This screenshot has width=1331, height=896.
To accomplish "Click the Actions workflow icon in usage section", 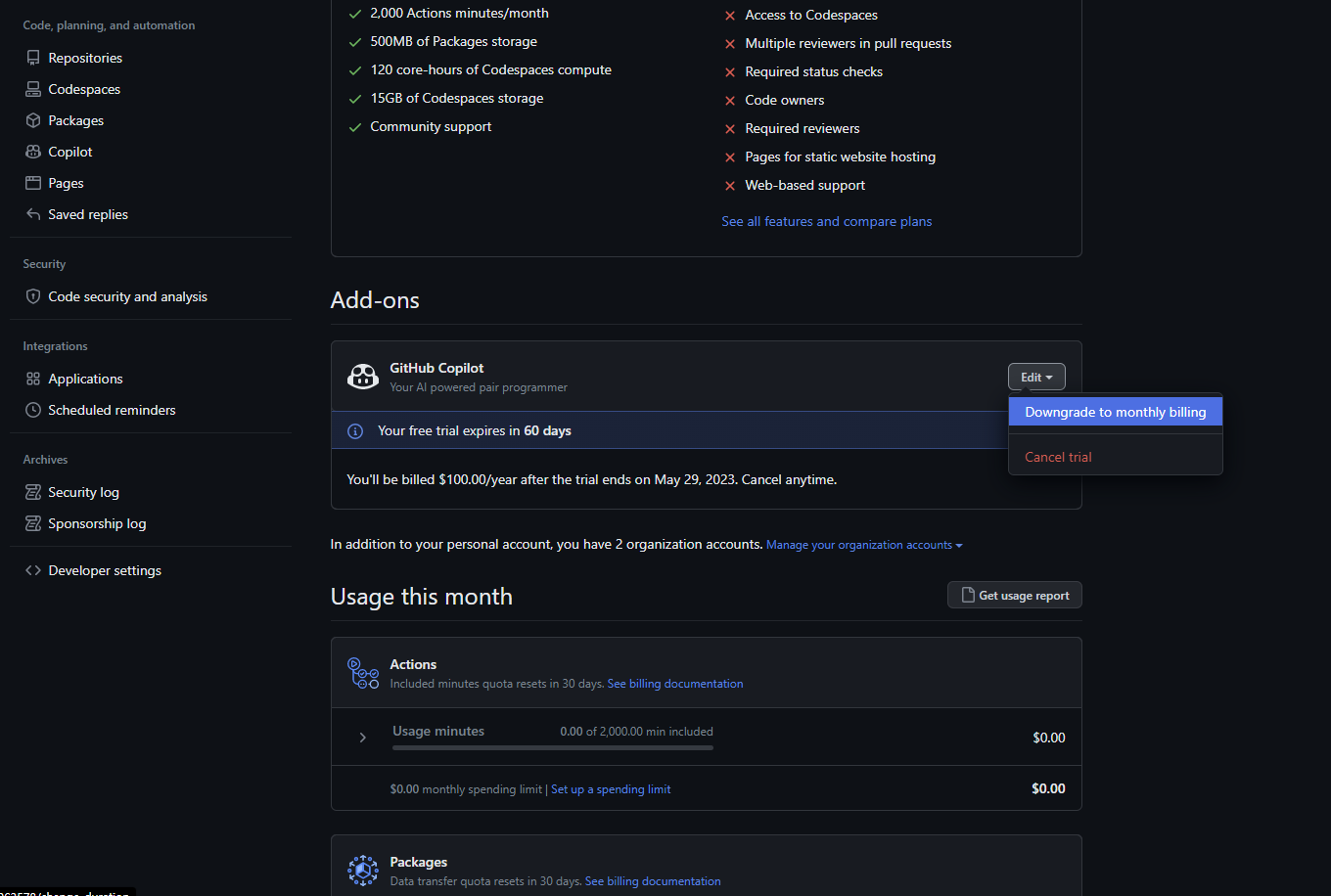I will coord(363,673).
